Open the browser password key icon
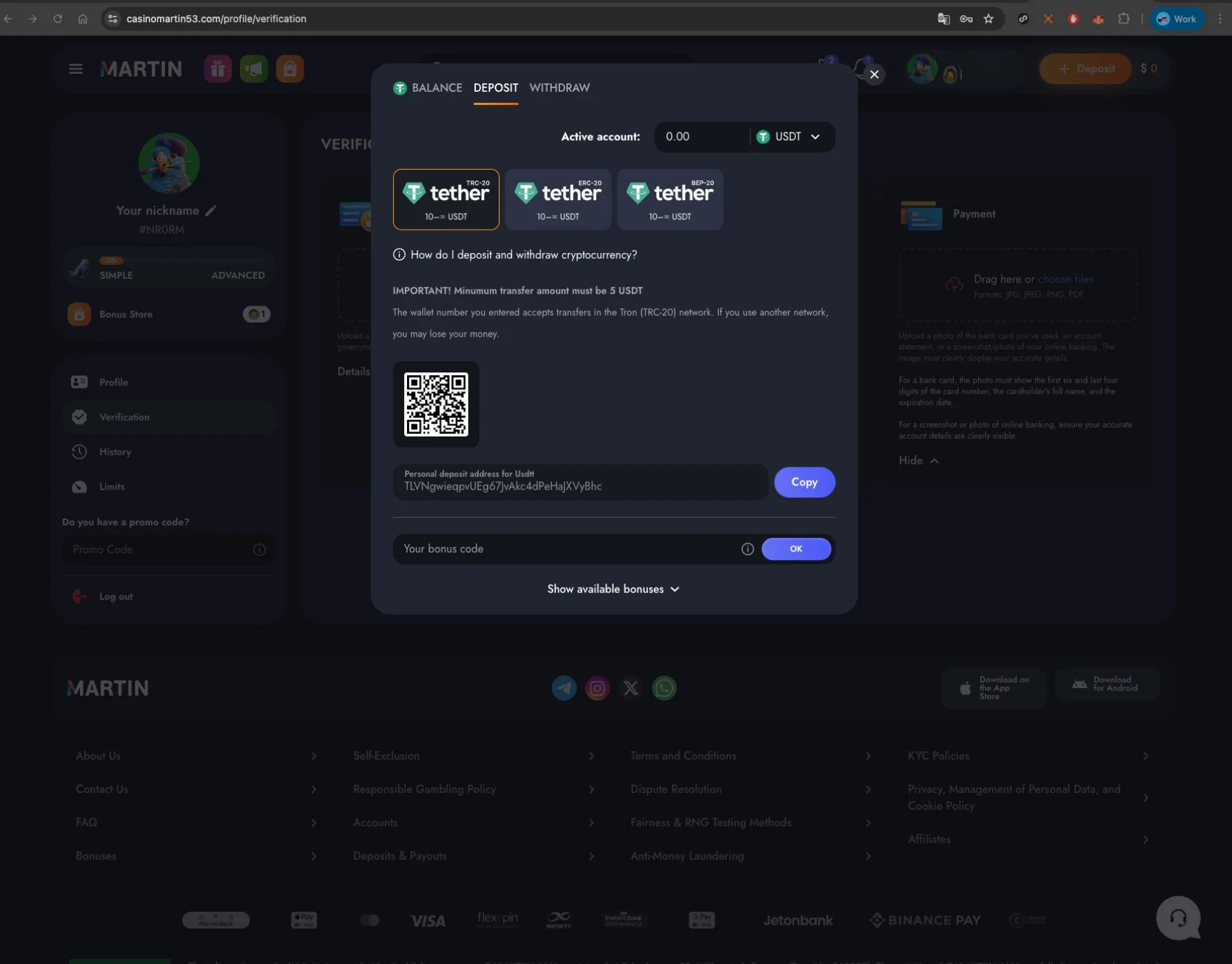1232x964 pixels. pos(966,19)
